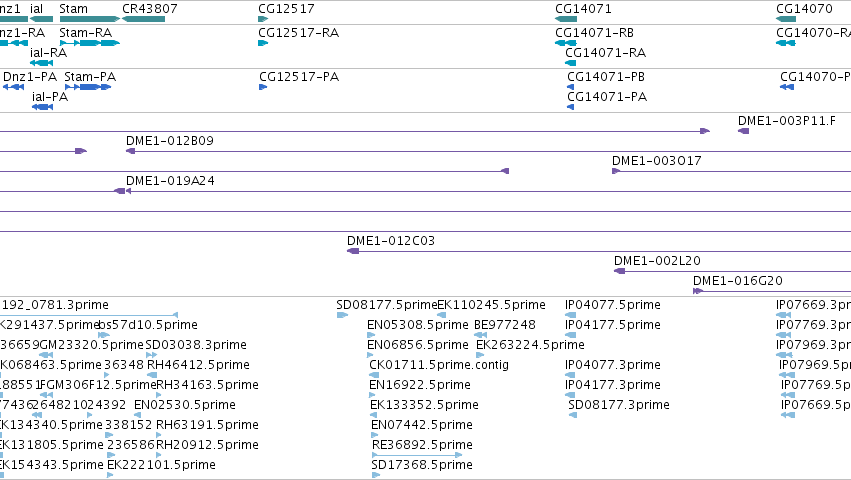The image size is (851, 480).
Task: Click the CG12517 gene glyph
Action: pos(263,19)
